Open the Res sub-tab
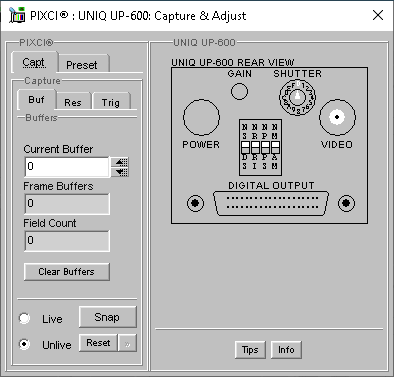This screenshot has height=377, width=394. click(73, 102)
